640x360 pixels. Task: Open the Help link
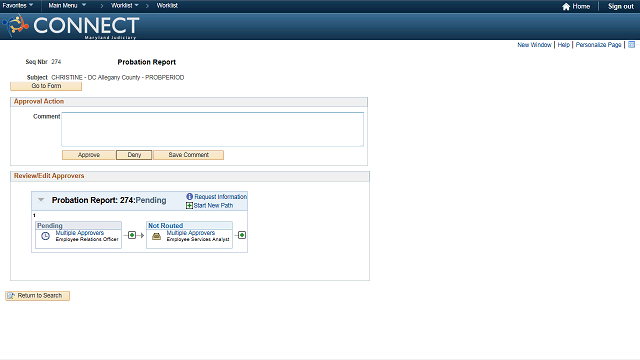[x=564, y=44]
